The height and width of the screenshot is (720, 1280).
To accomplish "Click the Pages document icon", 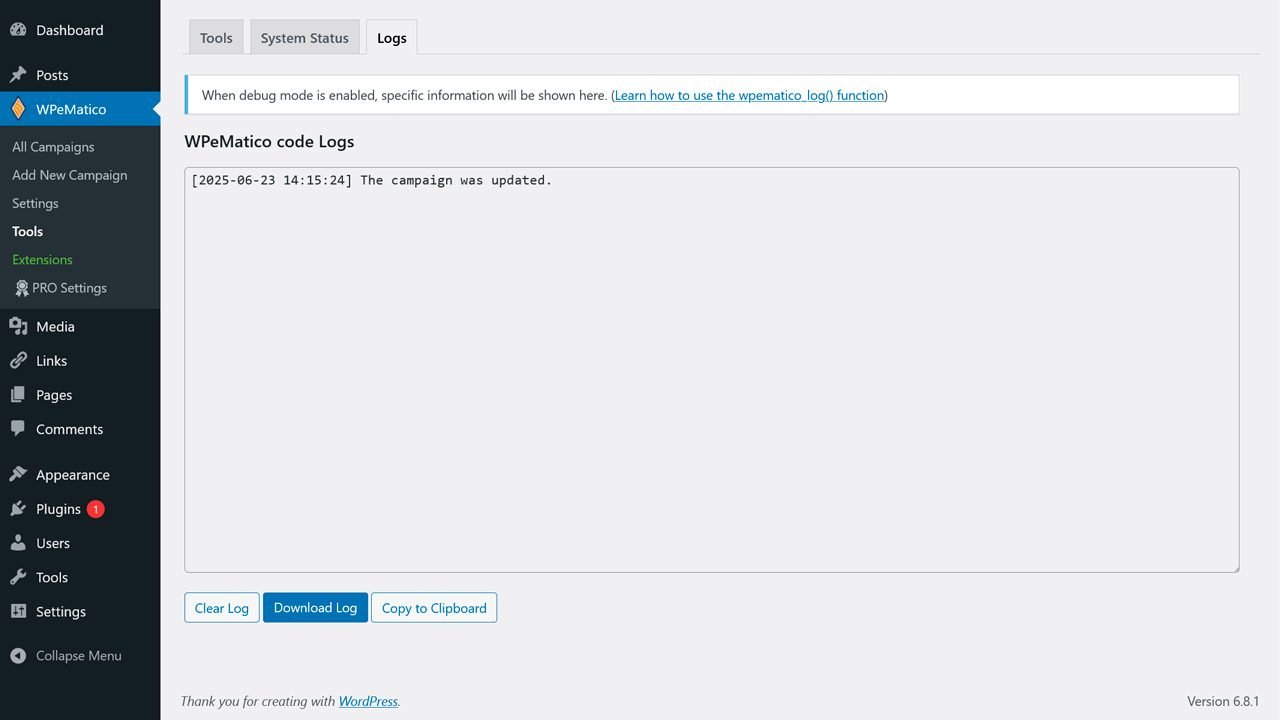I will tap(18, 395).
